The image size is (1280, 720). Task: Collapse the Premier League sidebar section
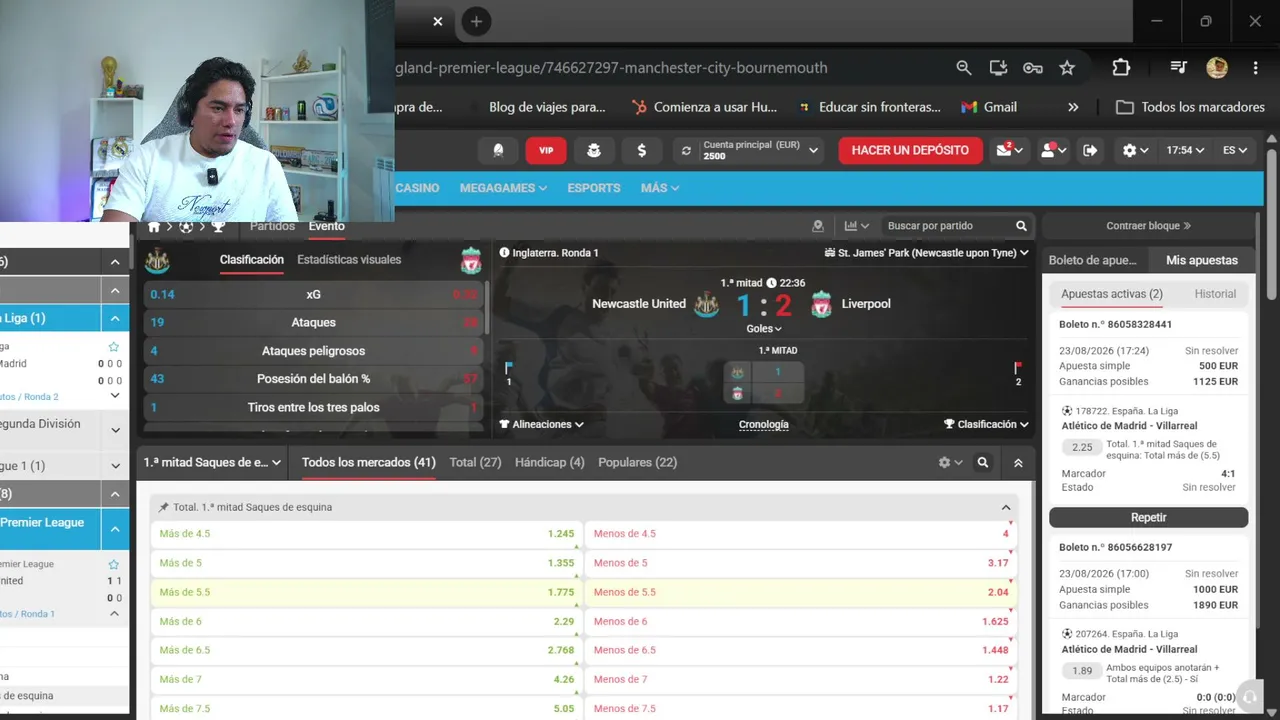(115, 528)
